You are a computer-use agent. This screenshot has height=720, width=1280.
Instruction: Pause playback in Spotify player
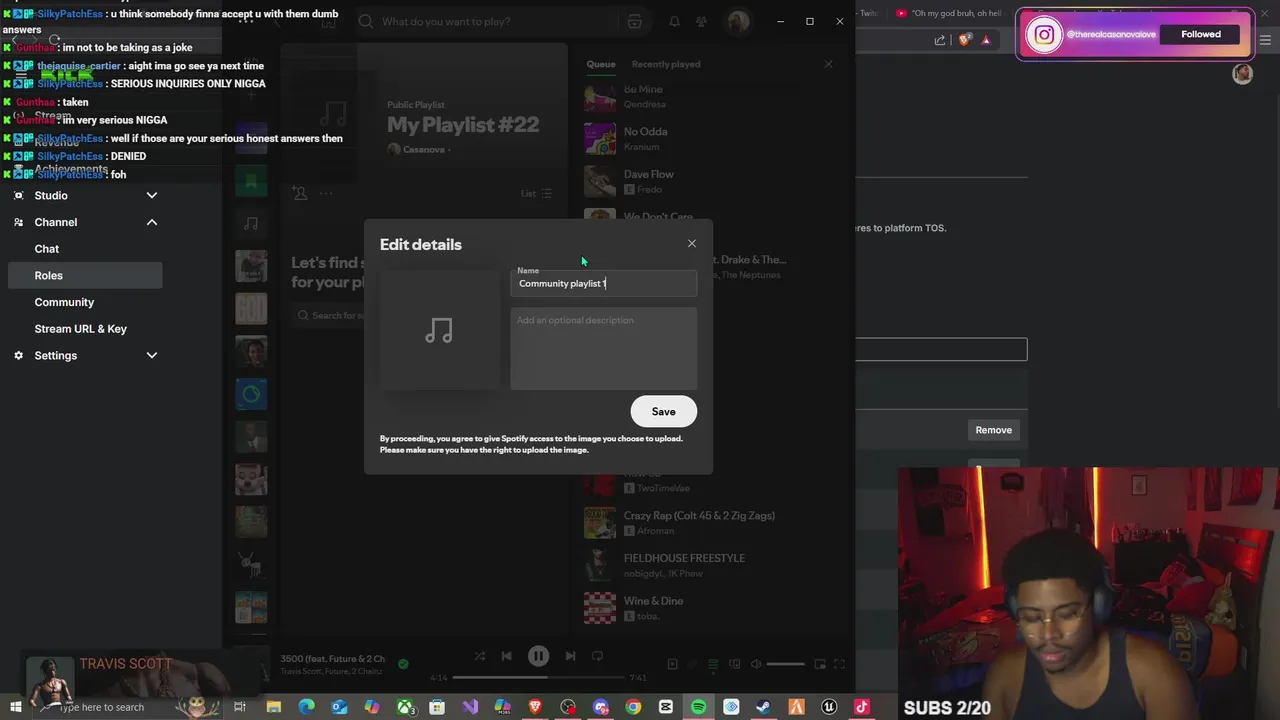538,656
